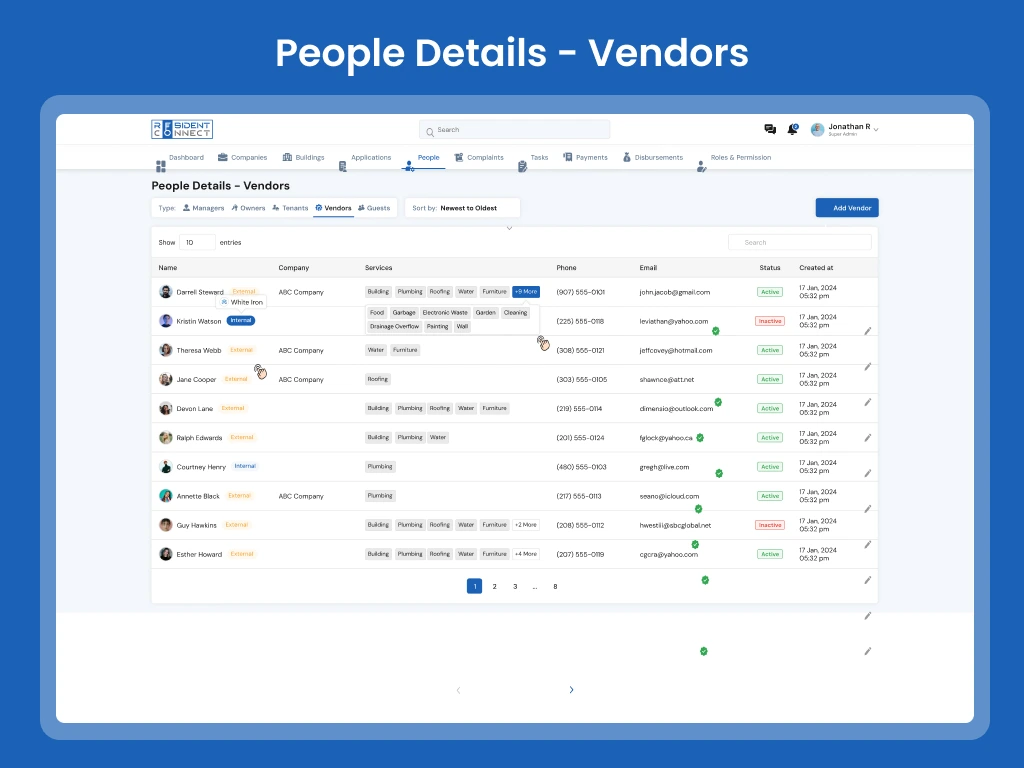Click the top global Search field
Screen dimensions: 1024x768
coord(514,130)
